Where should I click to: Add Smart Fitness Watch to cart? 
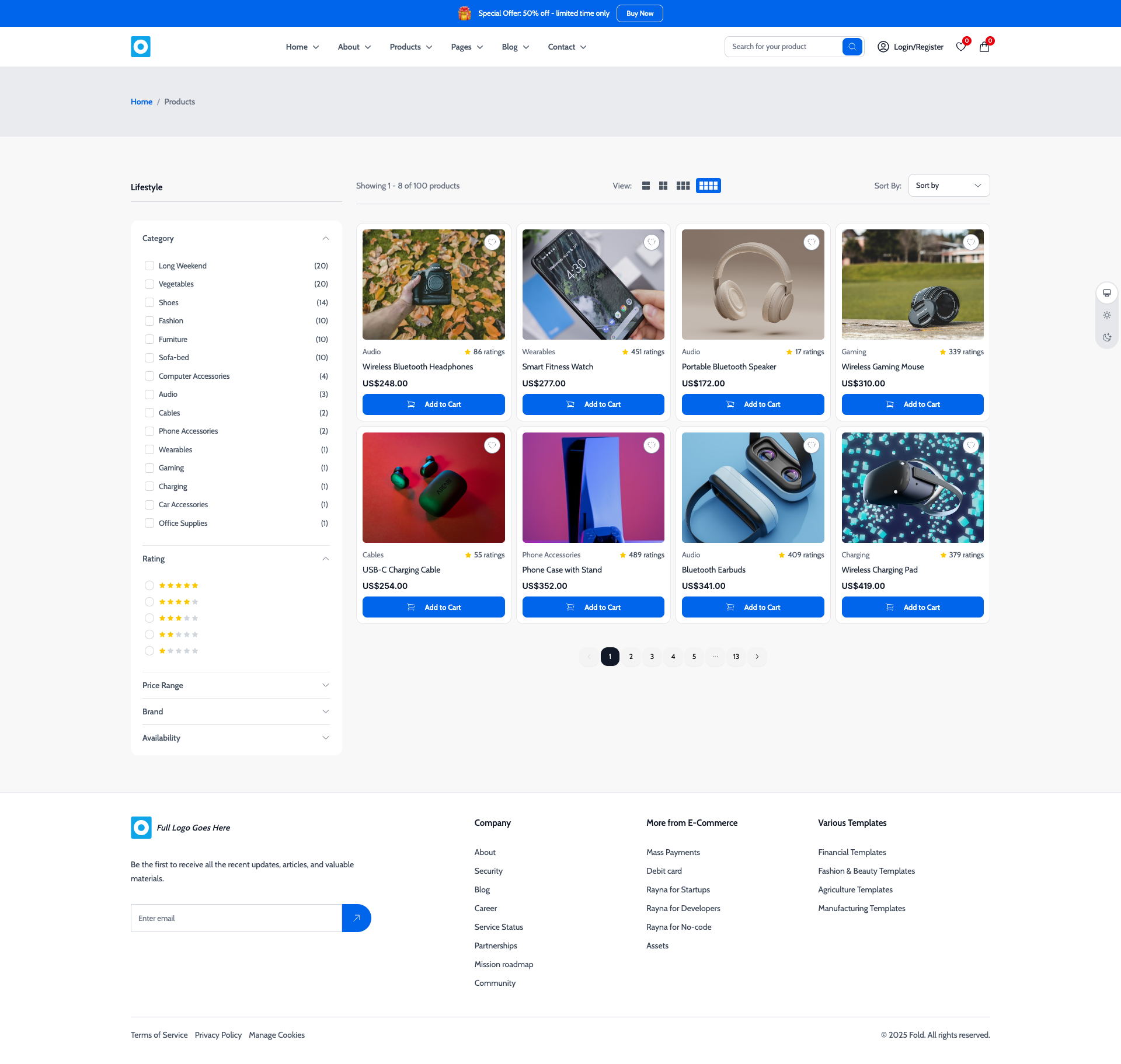pyautogui.click(x=593, y=404)
